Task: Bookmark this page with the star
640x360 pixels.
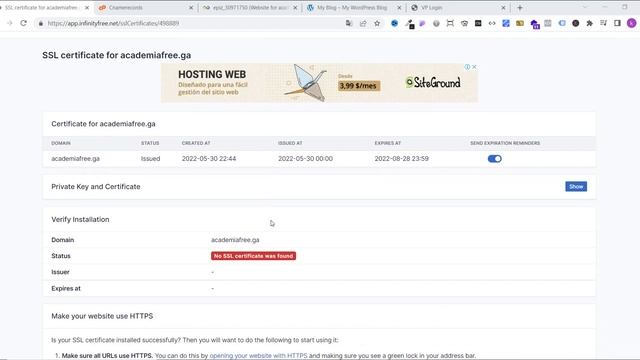Action: tap(377, 23)
